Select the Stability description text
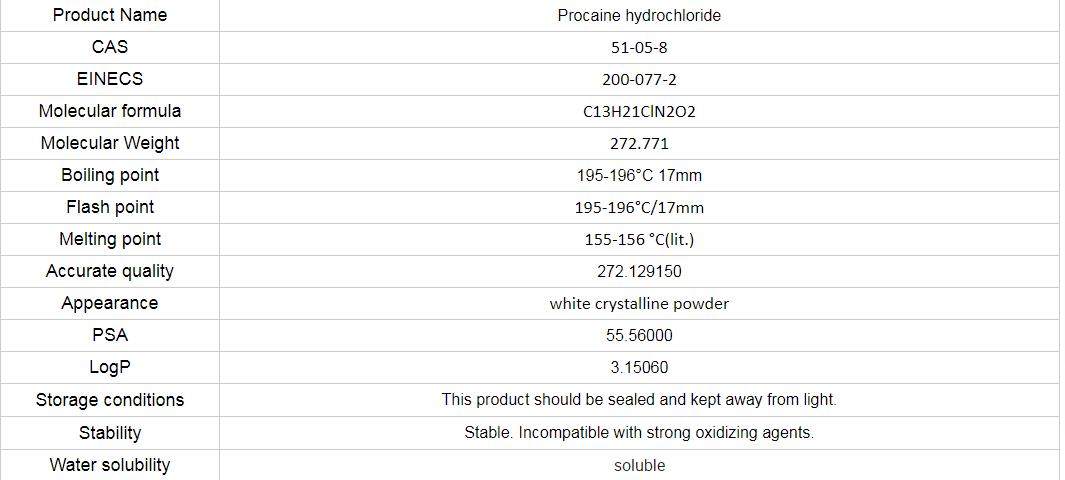Viewport: 1065px width, 480px height. (639, 432)
